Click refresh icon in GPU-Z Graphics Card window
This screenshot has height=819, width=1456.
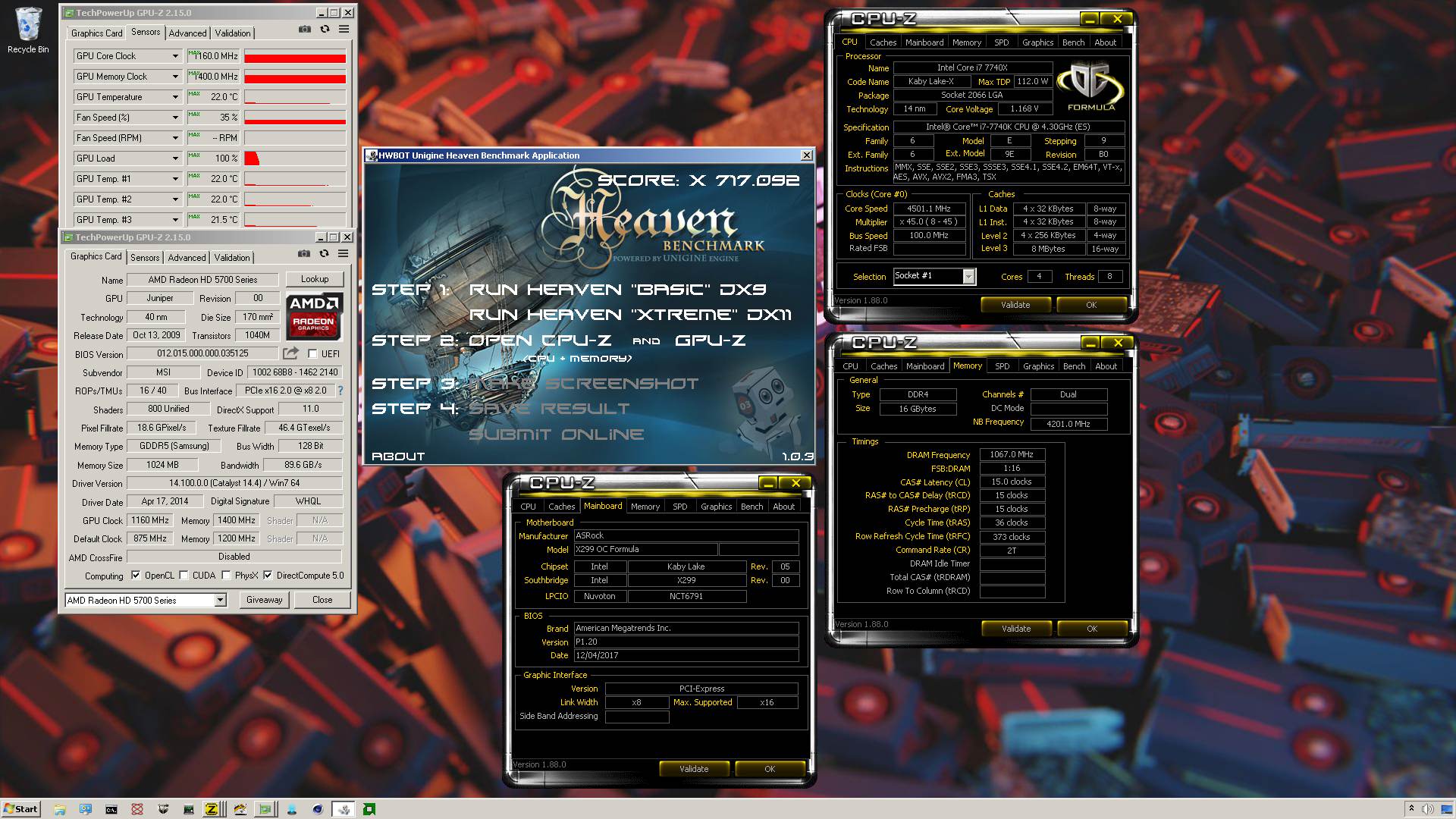[324, 253]
